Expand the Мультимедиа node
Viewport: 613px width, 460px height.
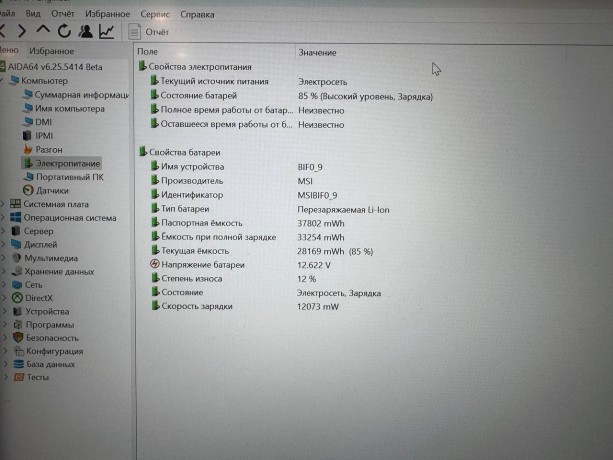[x=4, y=258]
